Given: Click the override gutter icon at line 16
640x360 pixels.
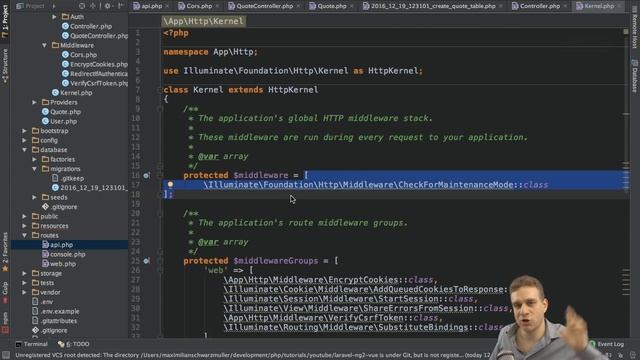Looking at the screenshot, I should pyautogui.click(x=146, y=176).
